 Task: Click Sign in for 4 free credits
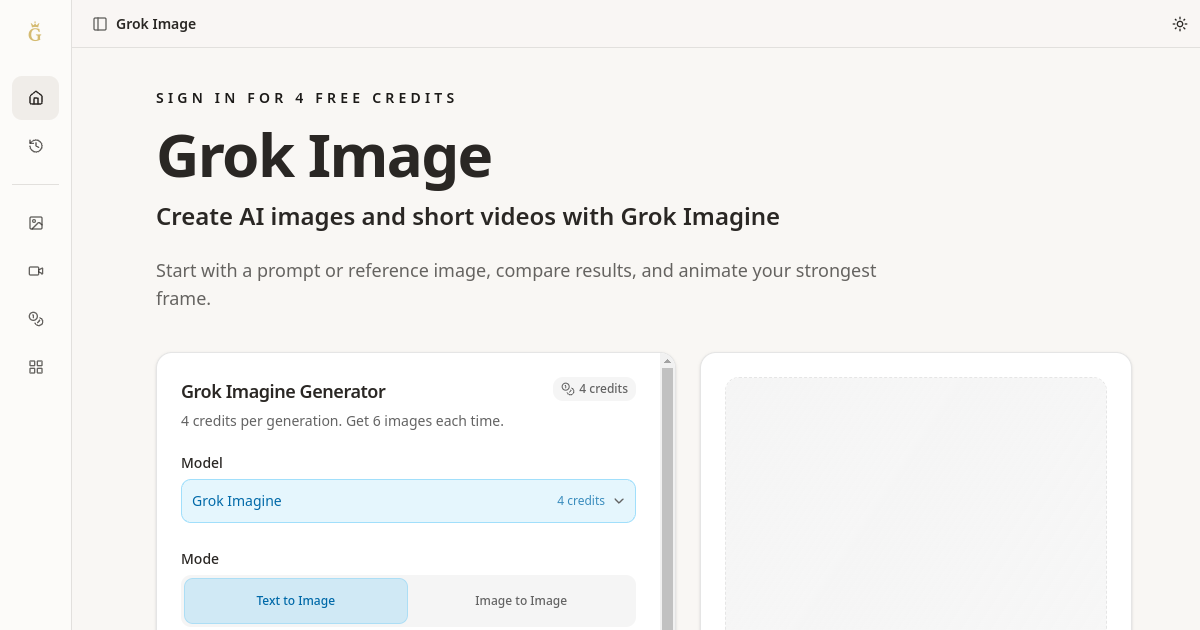pos(306,98)
